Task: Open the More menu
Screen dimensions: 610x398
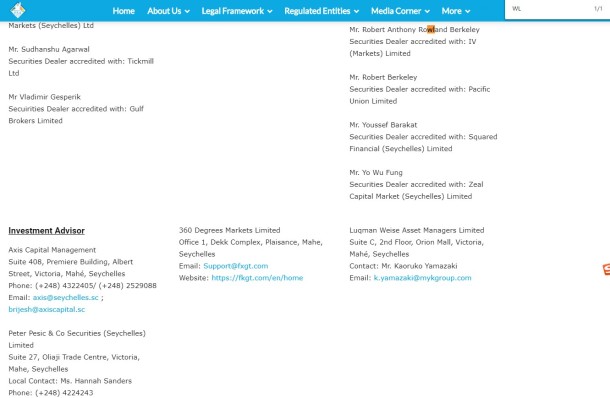Action: [456, 11]
